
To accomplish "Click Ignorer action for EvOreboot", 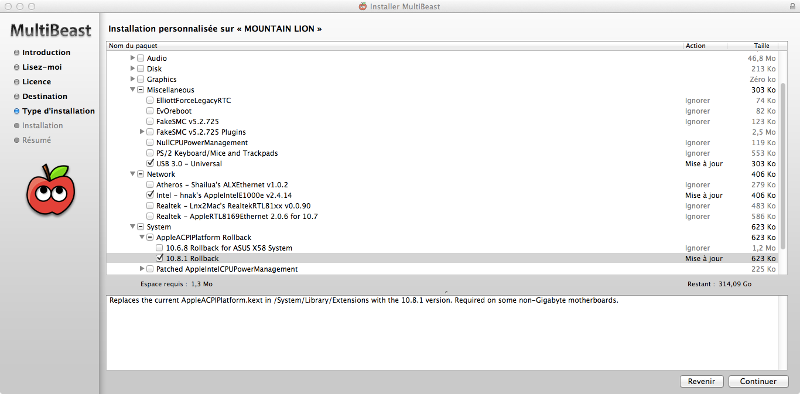I will tap(697, 111).
